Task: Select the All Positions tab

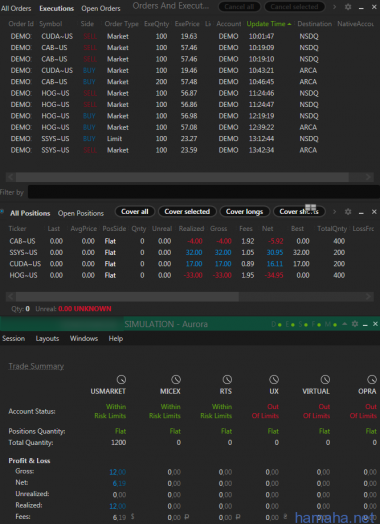Action: coord(30,213)
